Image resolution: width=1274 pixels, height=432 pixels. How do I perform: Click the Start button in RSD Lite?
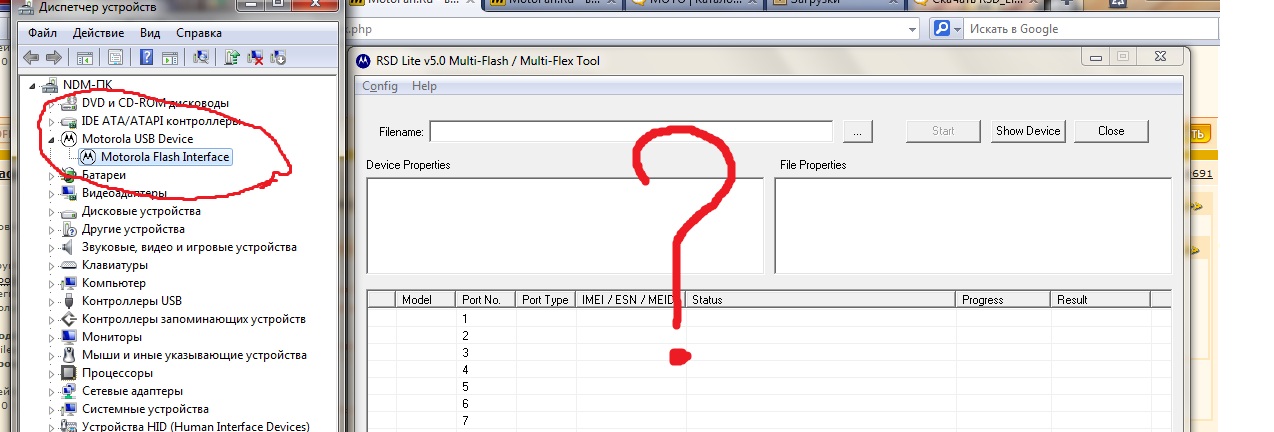pos(942,131)
